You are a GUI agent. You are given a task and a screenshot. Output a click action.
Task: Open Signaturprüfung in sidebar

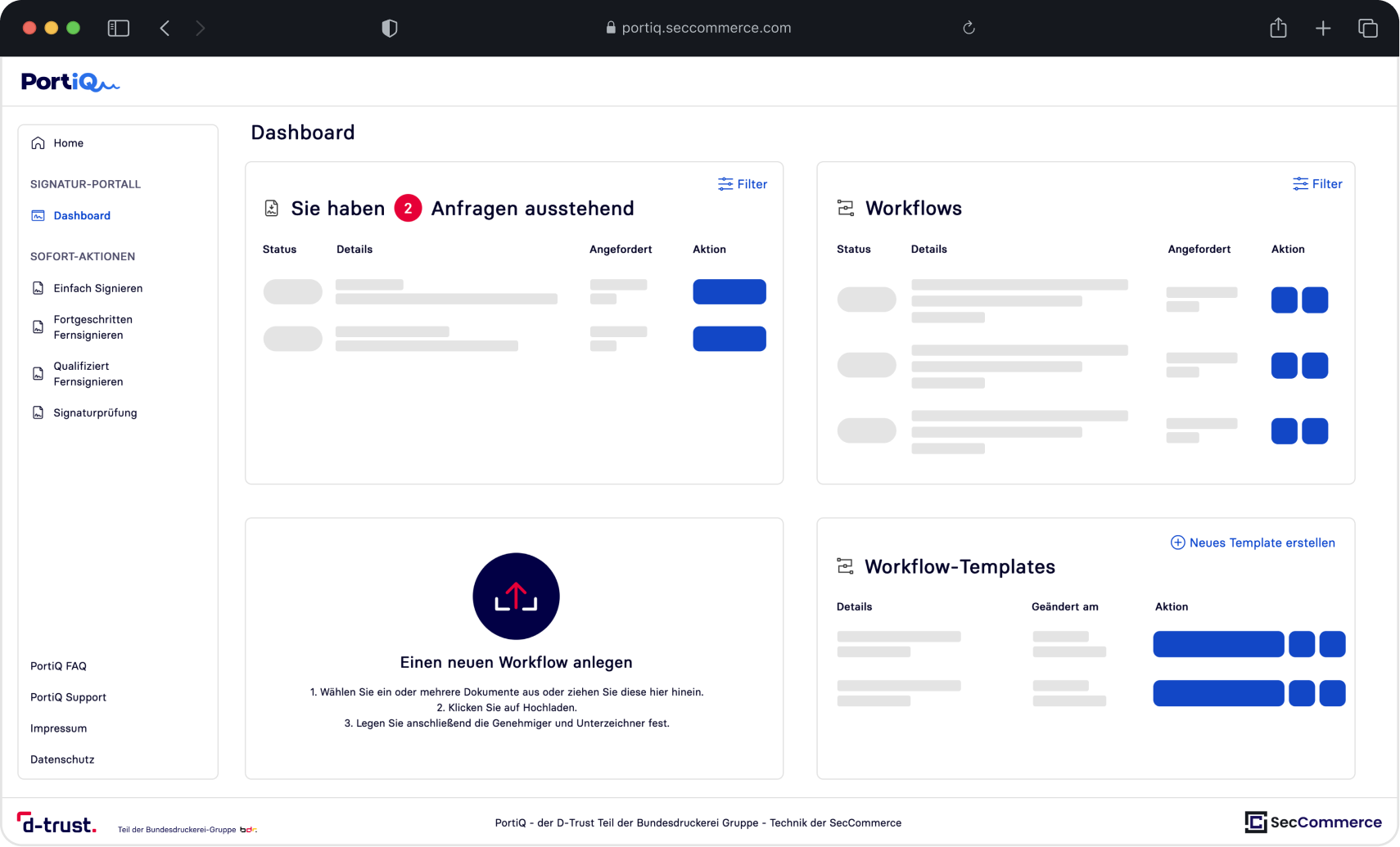[95, 413]
